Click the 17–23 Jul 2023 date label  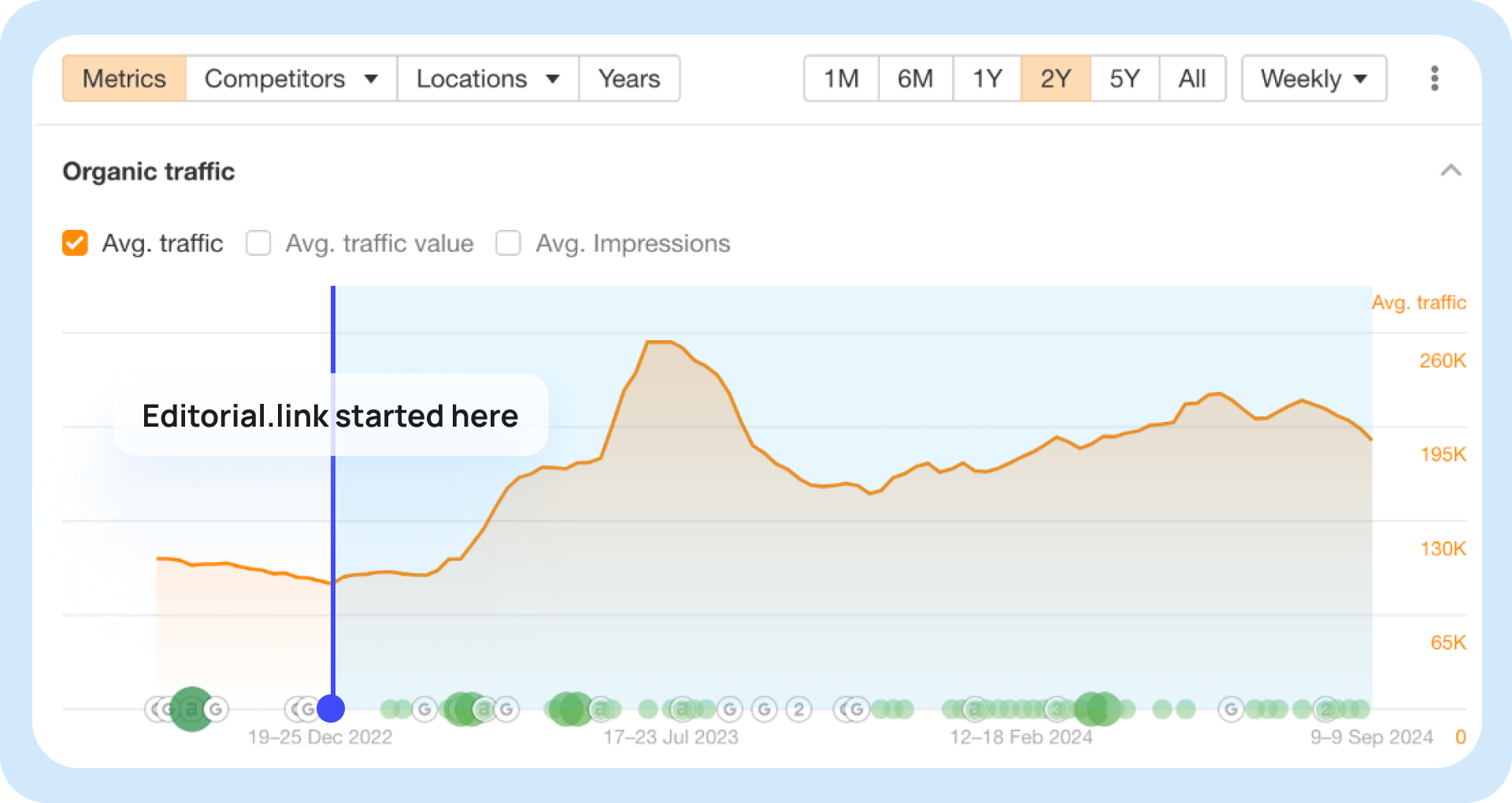pos(671,737)
